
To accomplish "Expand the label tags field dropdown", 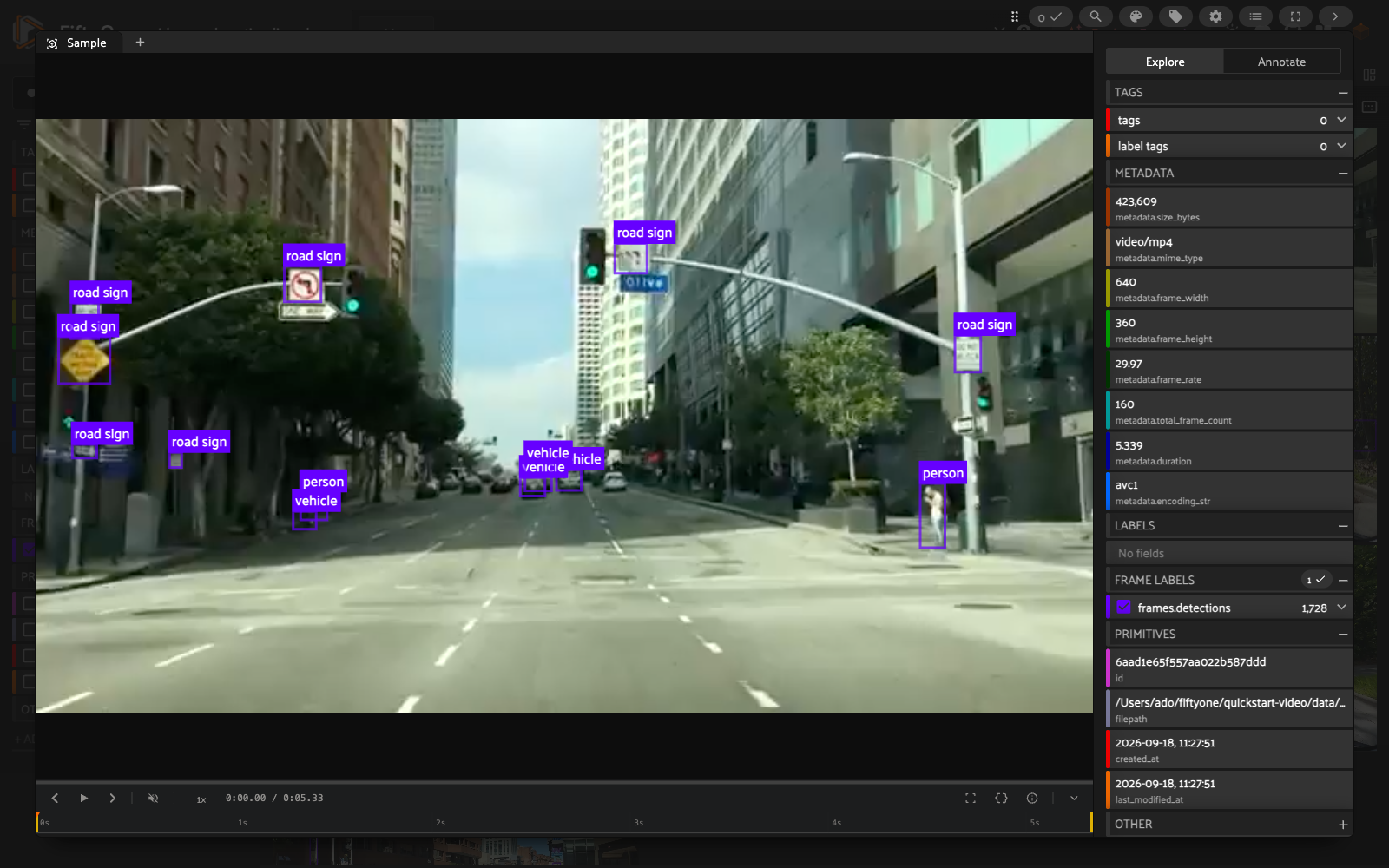I will tap(1341, 146).
